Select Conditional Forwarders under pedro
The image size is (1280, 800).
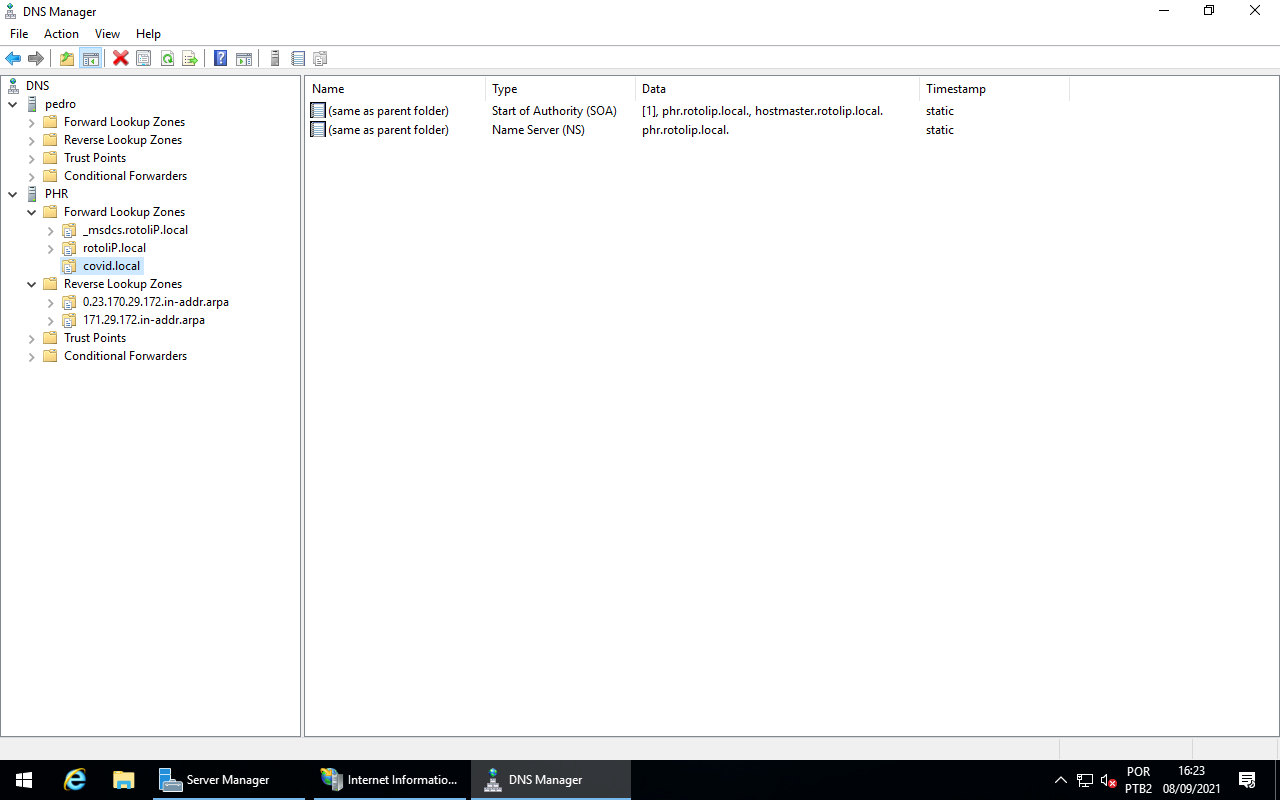[125, 176]
